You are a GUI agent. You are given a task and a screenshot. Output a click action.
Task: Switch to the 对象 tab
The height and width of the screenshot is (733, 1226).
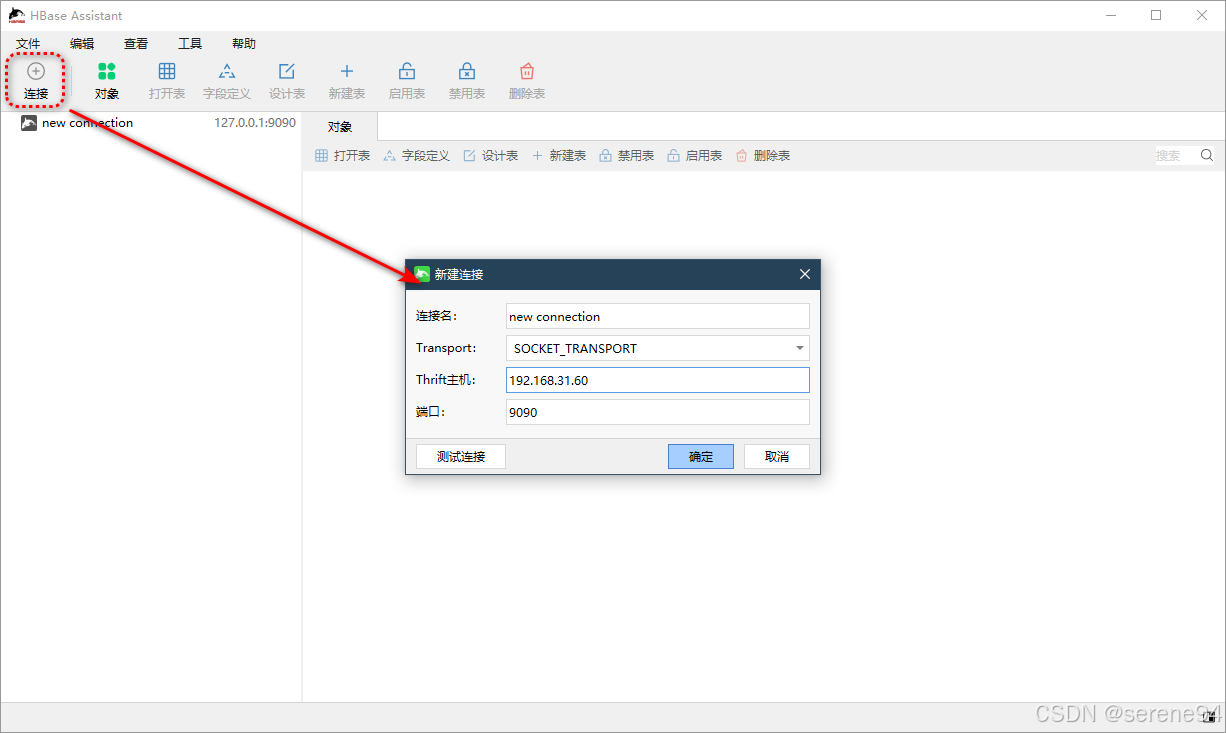(340, 127)
